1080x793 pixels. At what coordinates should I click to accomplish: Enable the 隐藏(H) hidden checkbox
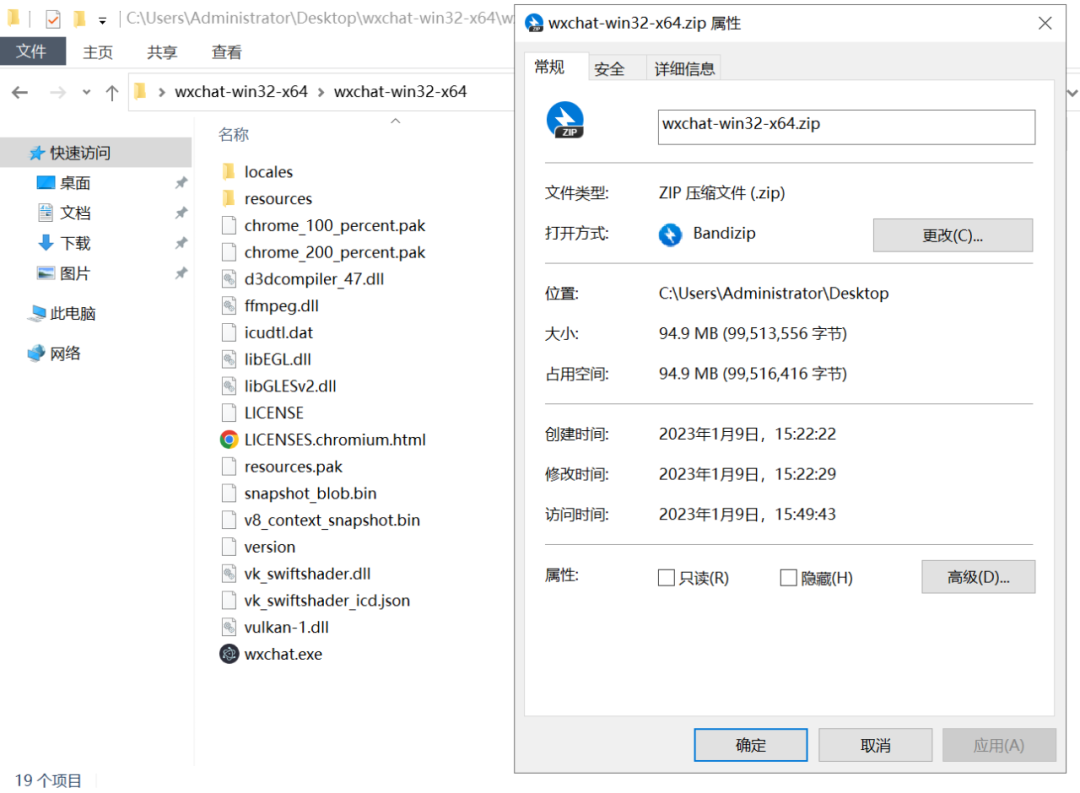click(x=788, y=578)
